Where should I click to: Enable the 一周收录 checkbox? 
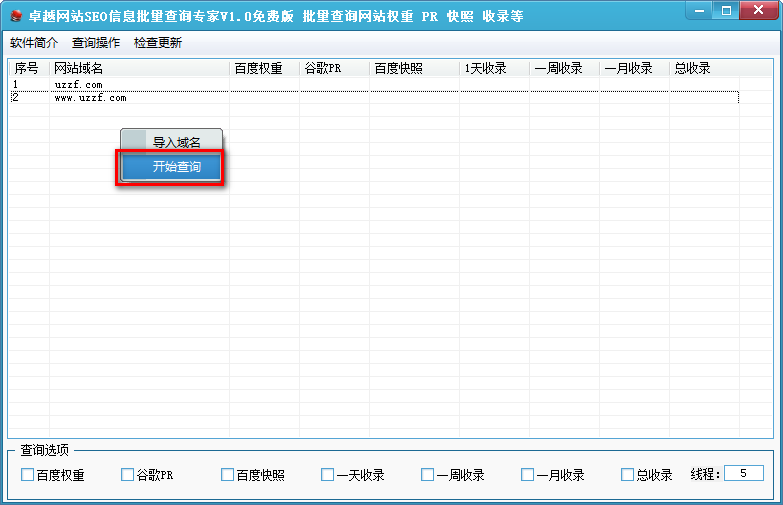coord(427,475)
